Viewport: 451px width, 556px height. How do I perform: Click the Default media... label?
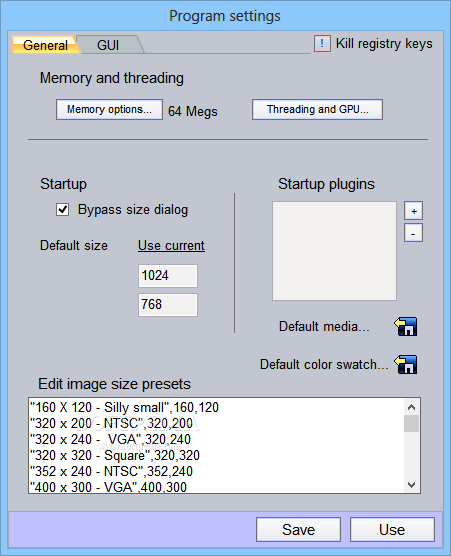coord(324,326)
